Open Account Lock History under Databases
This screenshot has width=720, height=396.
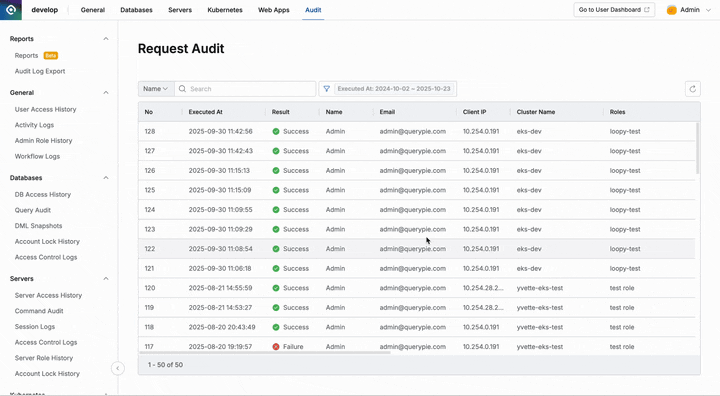(x=47, y=241)
